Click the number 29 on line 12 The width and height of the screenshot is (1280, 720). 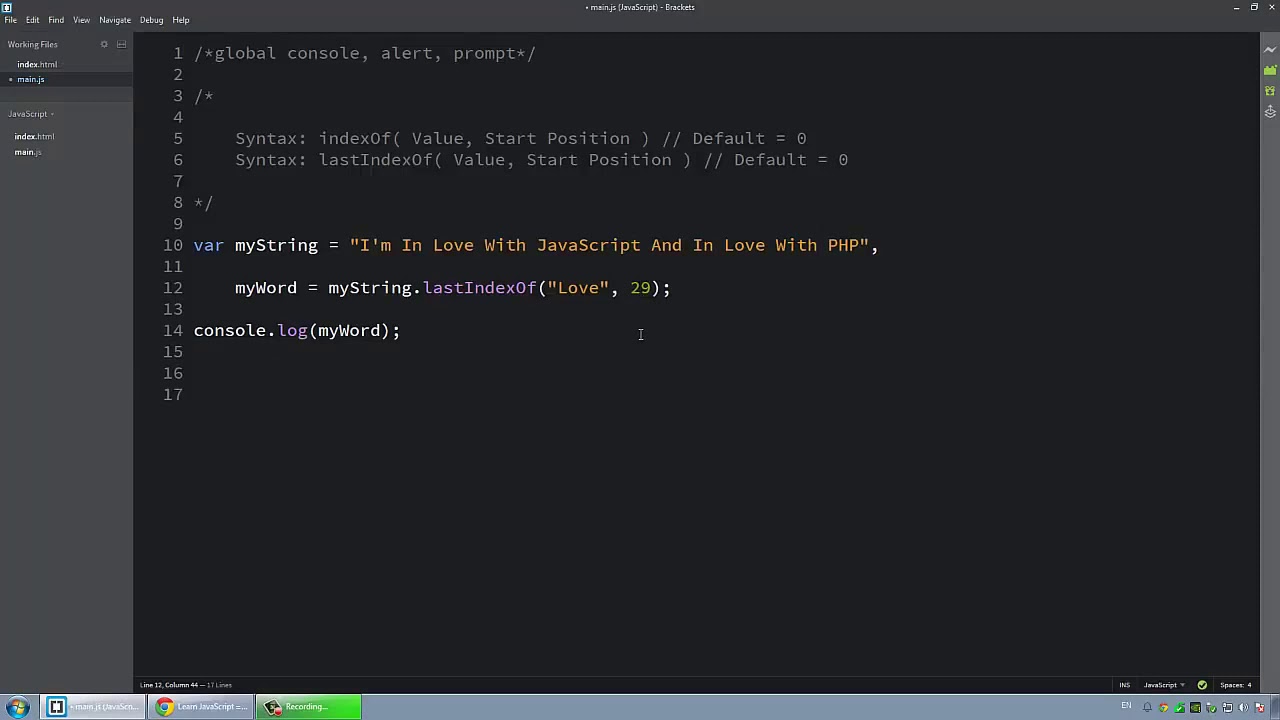click(x=640, y=288)
